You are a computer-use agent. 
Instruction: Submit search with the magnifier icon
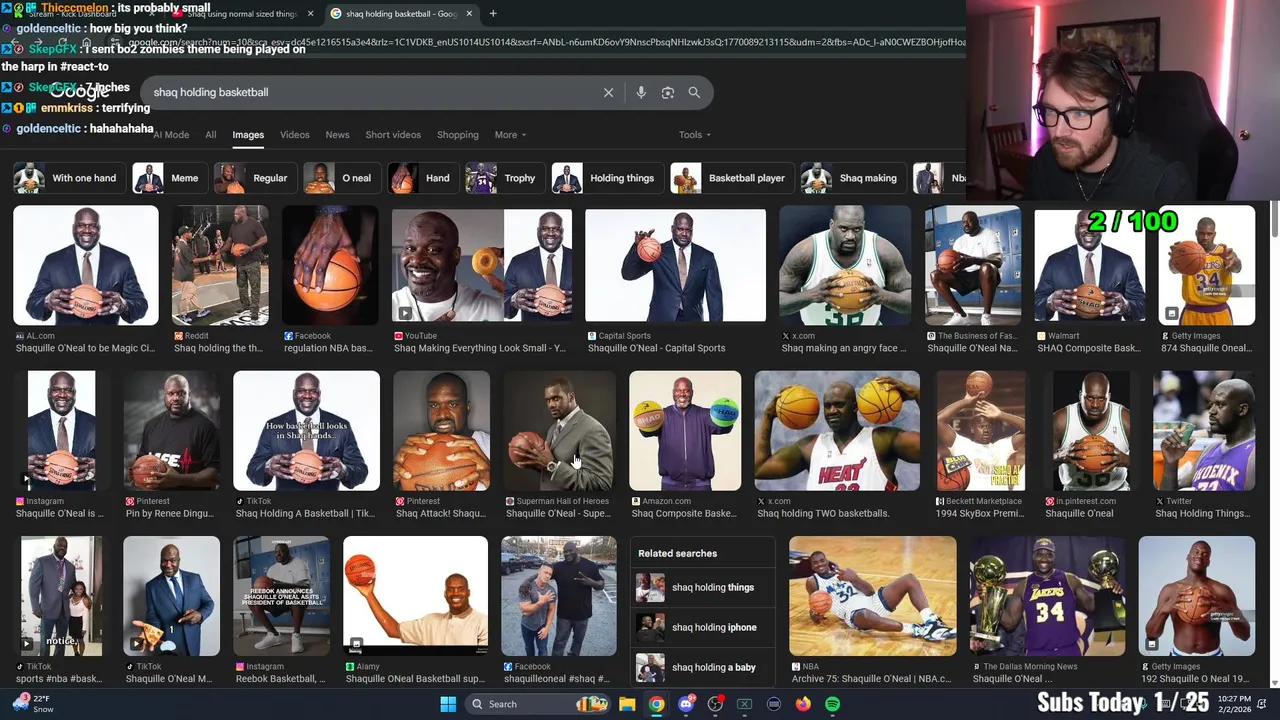coord(694,92)
